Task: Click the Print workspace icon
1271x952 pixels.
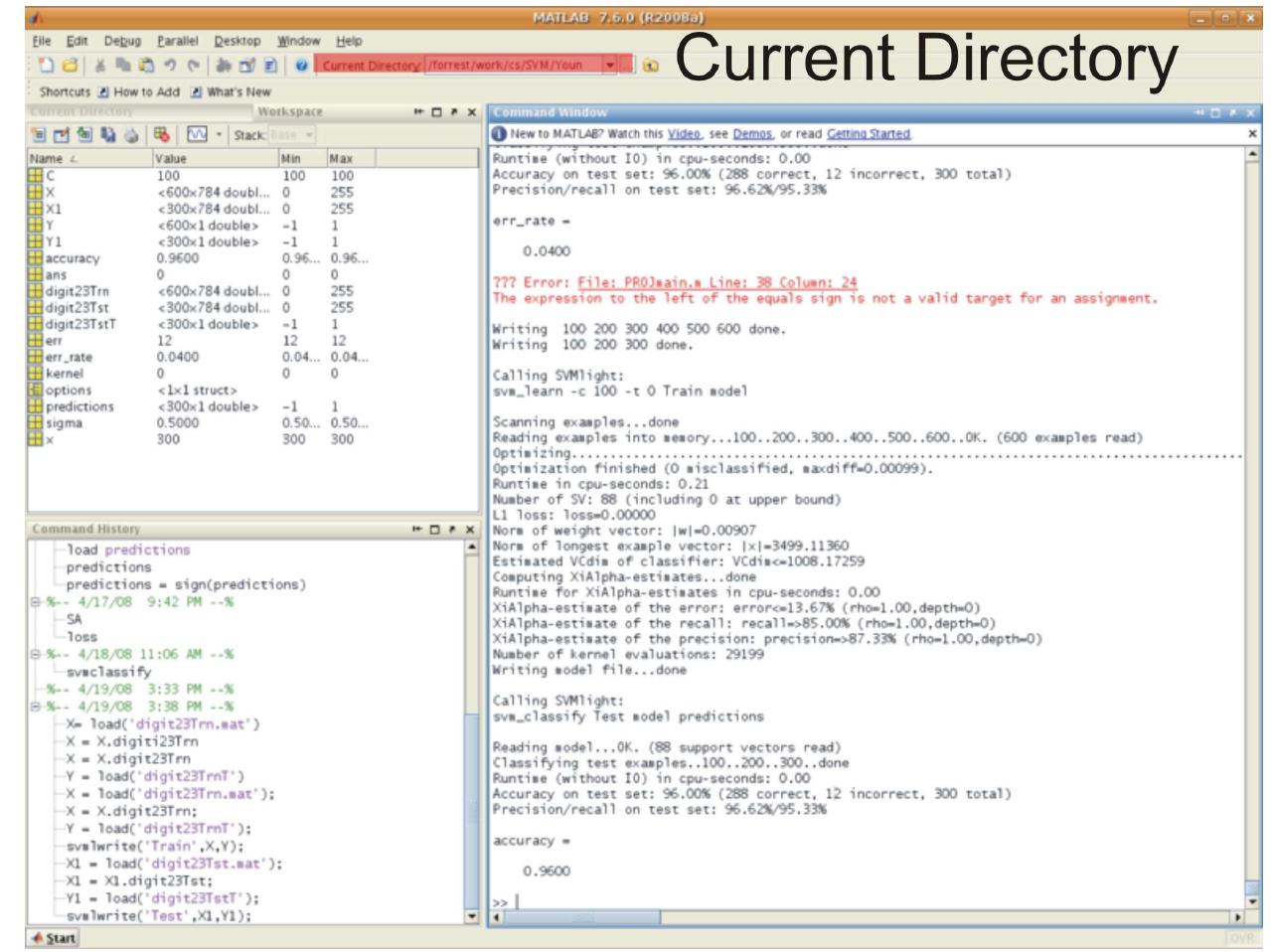Action: click(x=130, y=134)
